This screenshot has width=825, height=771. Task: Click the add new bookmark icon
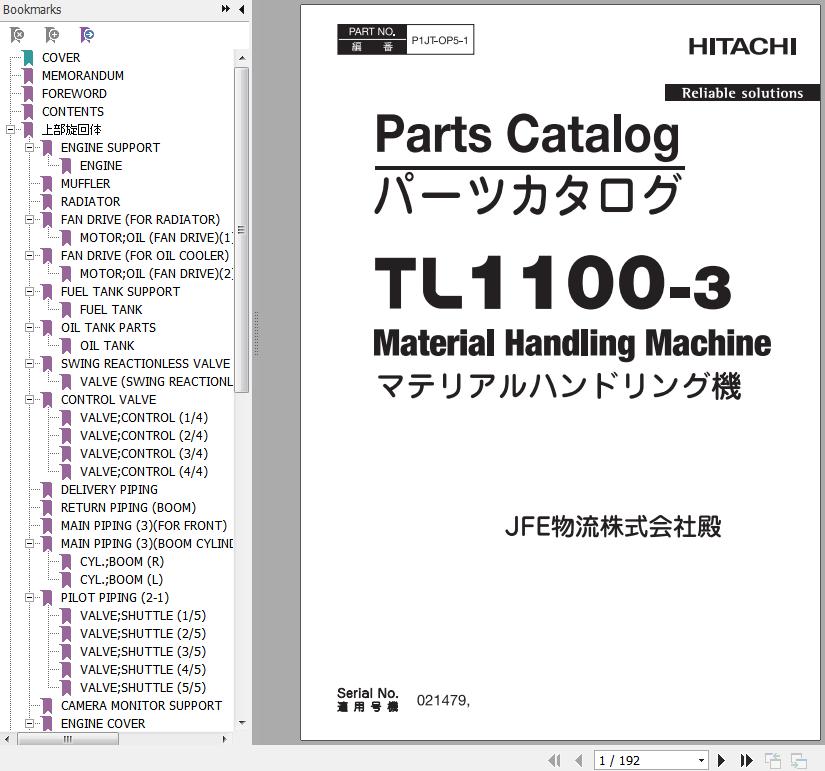(x=52, y=35)
